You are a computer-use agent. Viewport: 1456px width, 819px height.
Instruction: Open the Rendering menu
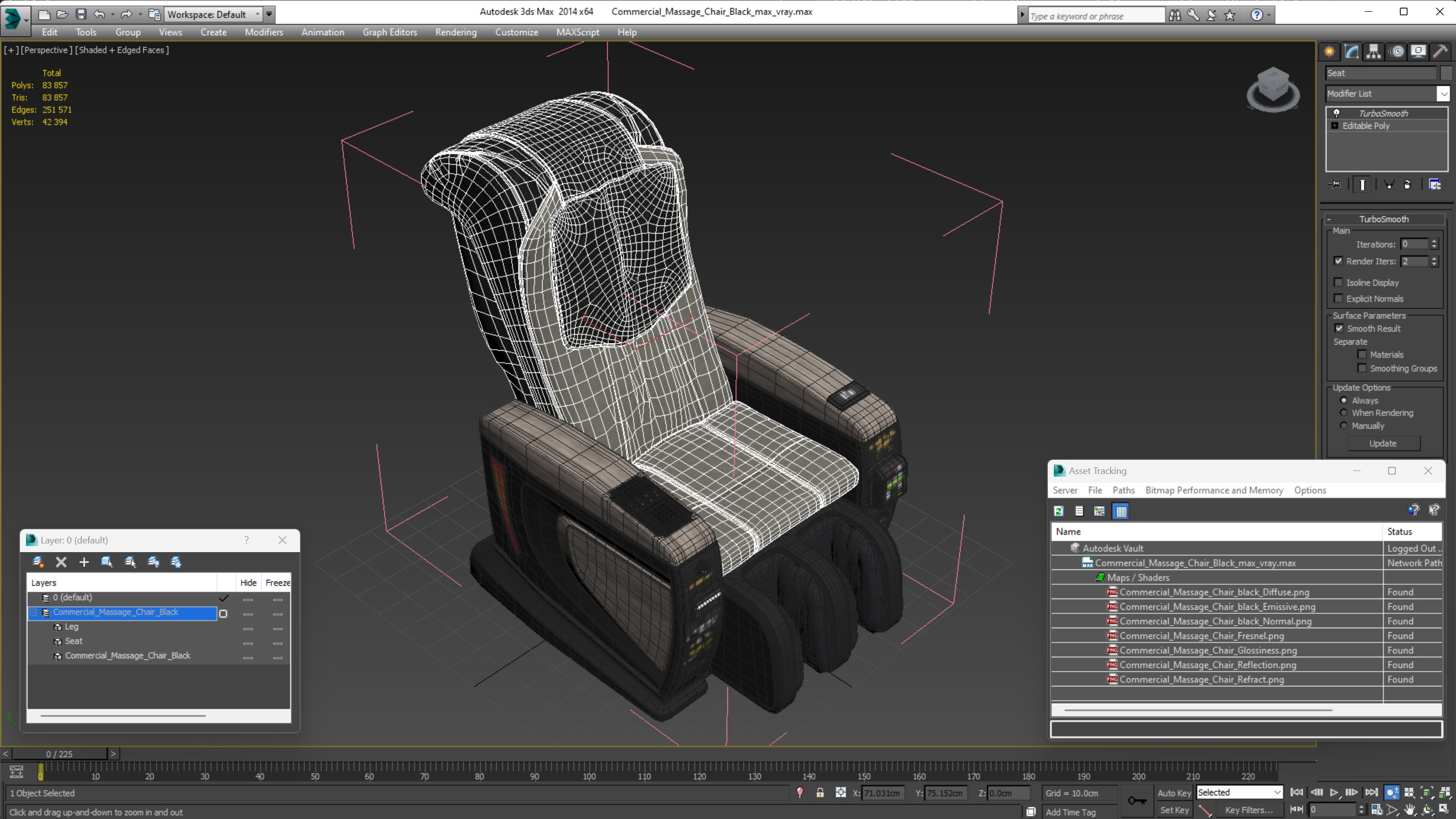[x=455, y=32]
